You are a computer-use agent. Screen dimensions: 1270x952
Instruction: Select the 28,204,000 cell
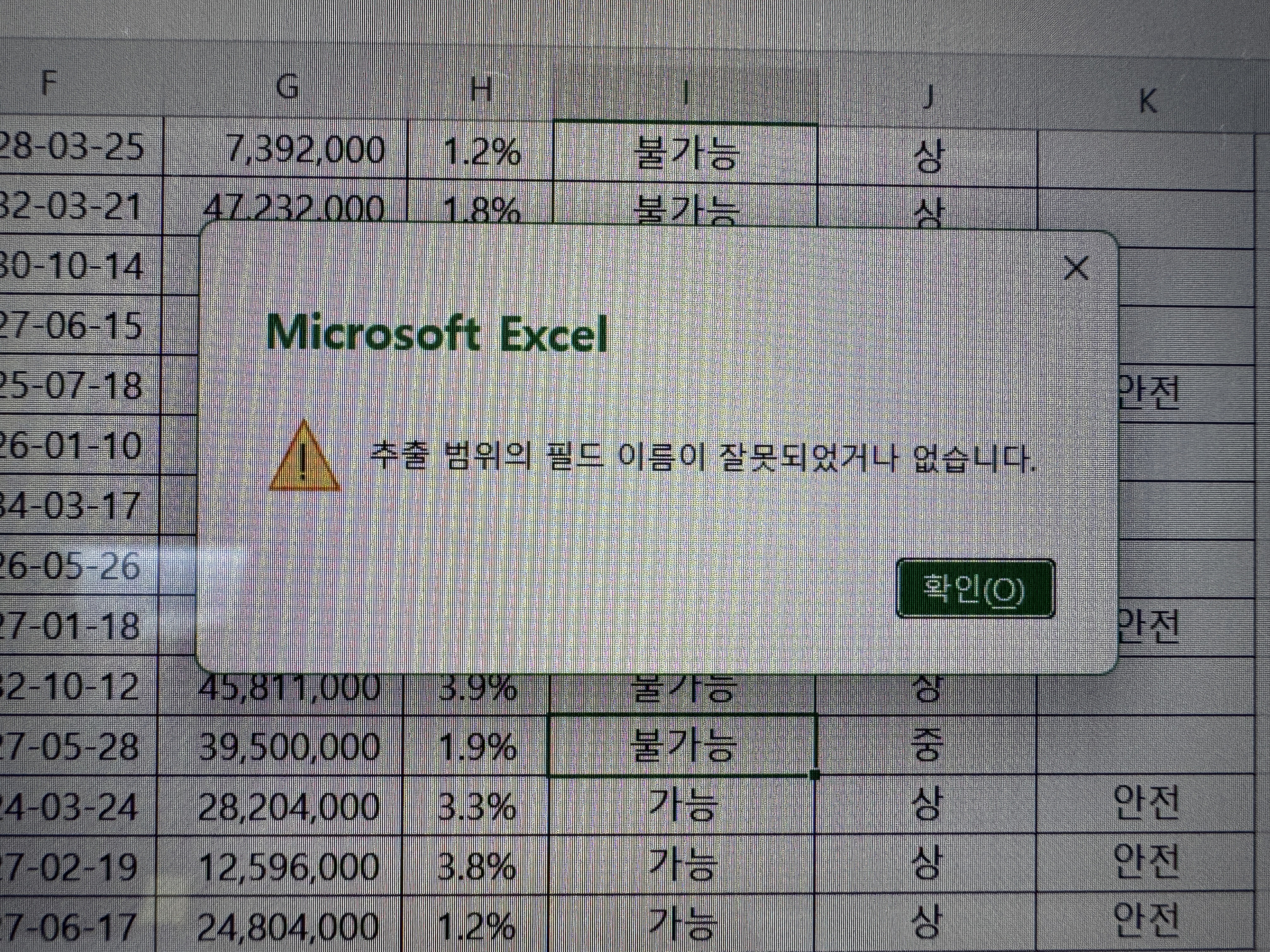(287, 806)
